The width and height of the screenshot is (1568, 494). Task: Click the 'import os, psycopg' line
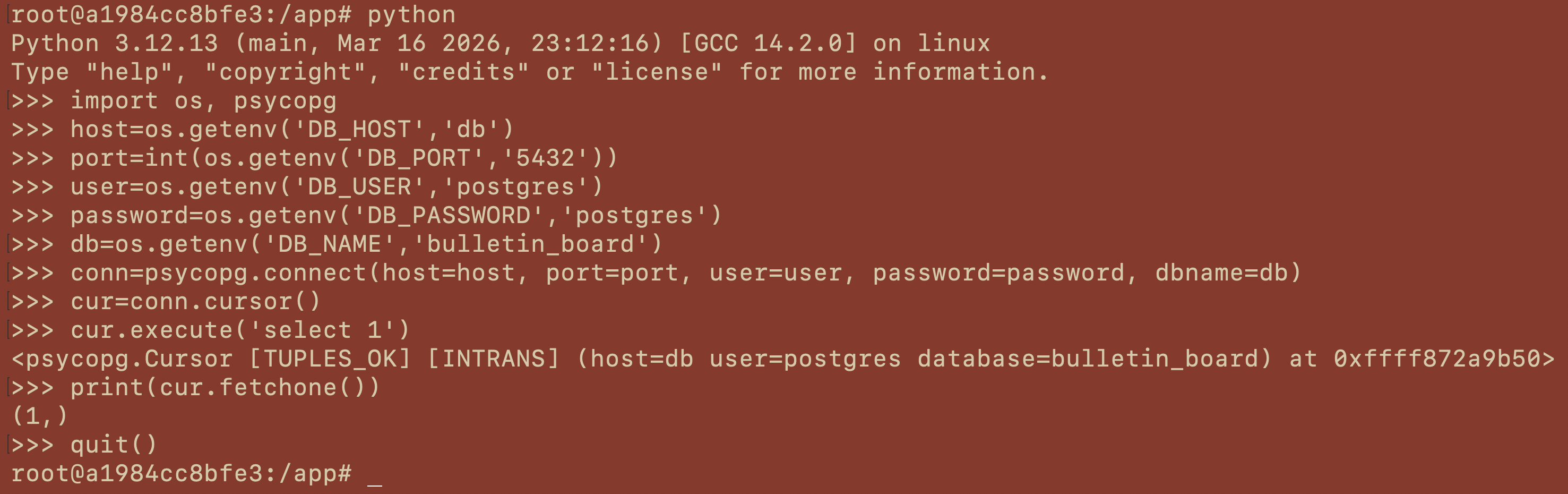[x=203, y=101]
